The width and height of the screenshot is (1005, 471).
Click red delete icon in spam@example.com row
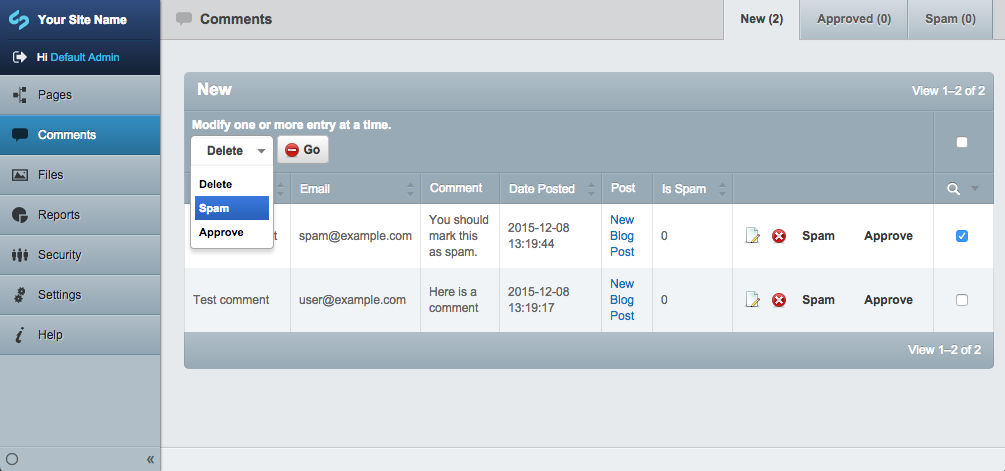(779, 236)
